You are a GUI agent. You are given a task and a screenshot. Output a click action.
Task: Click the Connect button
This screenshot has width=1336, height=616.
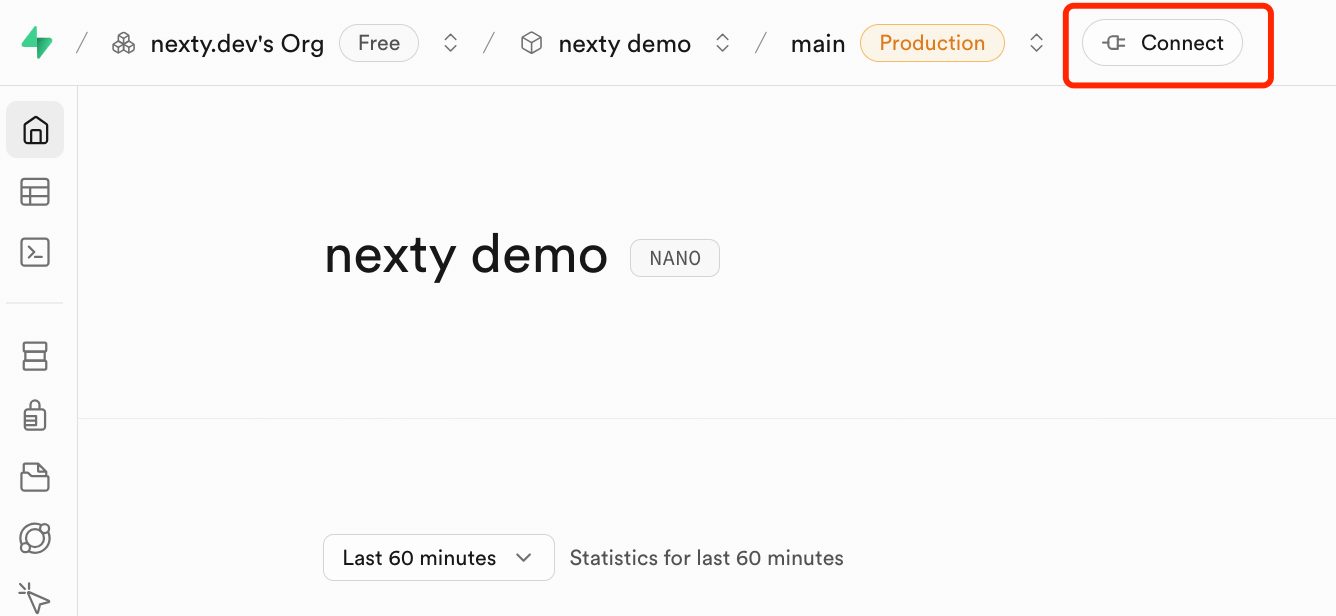[1163, 44]
